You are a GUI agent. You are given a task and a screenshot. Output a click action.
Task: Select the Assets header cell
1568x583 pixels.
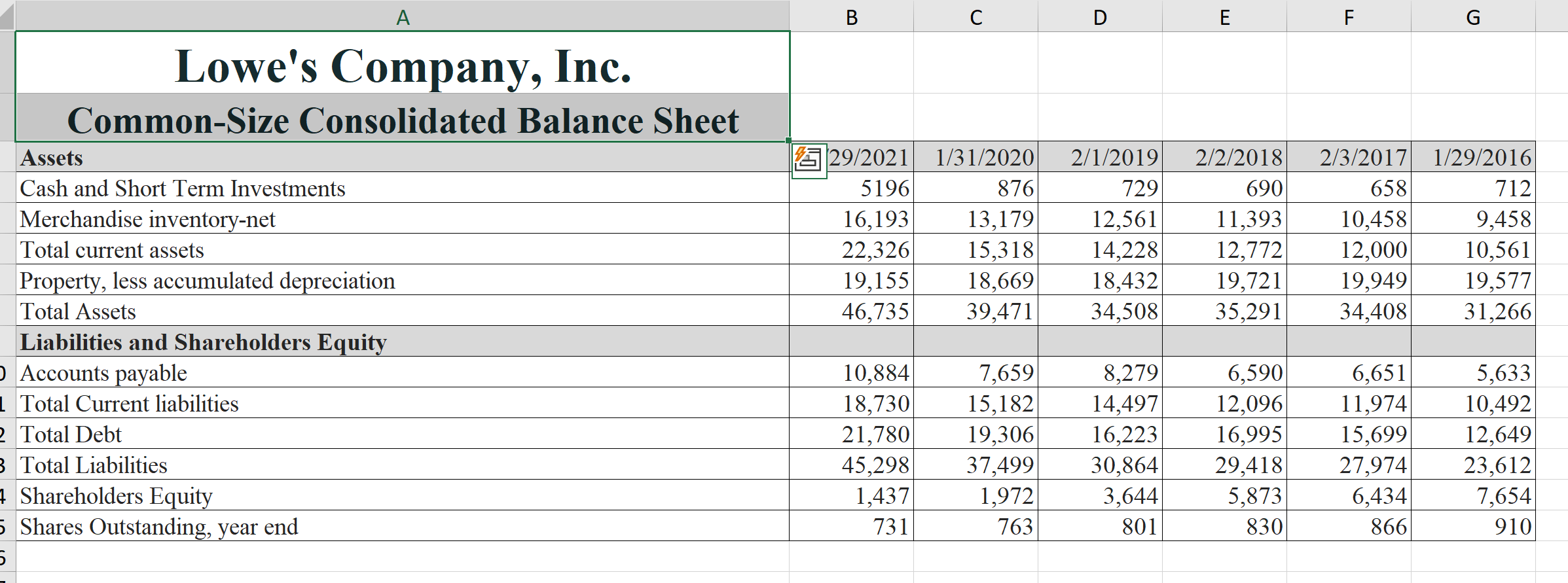pyautogui.click(x=403, y=157)
